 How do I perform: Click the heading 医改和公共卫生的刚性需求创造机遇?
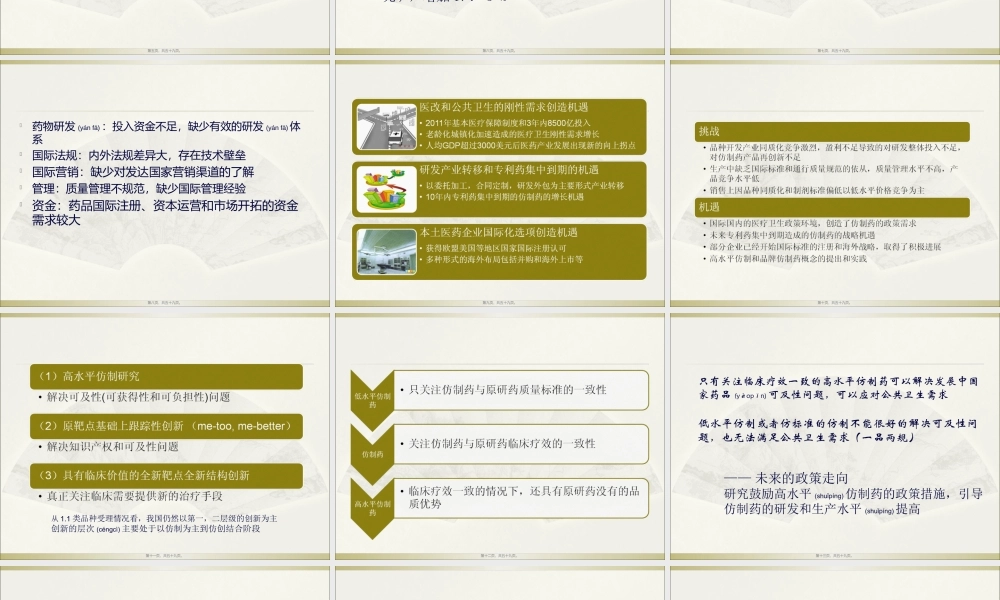505,108
